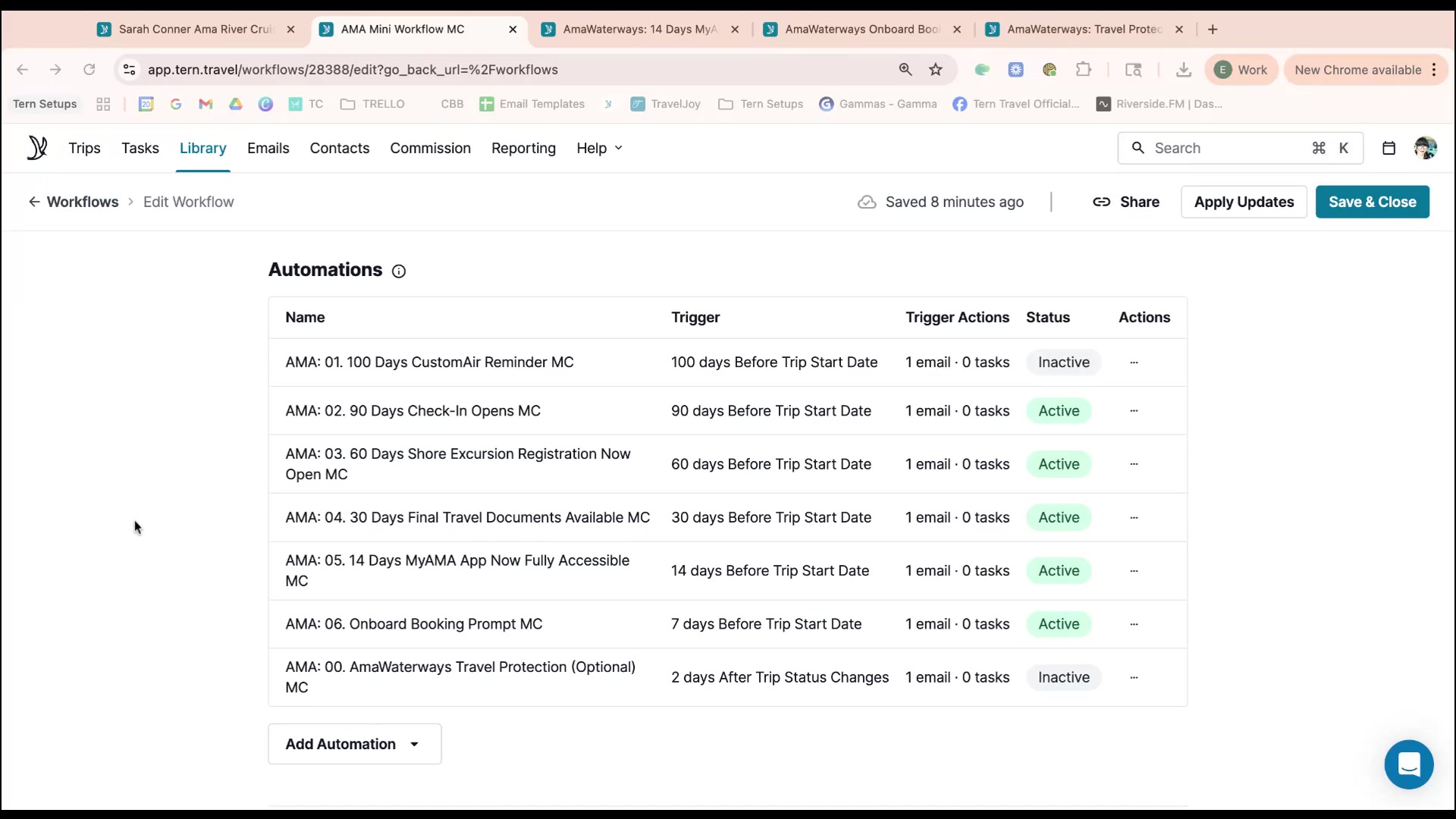
Task: Click the Automations info icon
Action: (399, 271)
